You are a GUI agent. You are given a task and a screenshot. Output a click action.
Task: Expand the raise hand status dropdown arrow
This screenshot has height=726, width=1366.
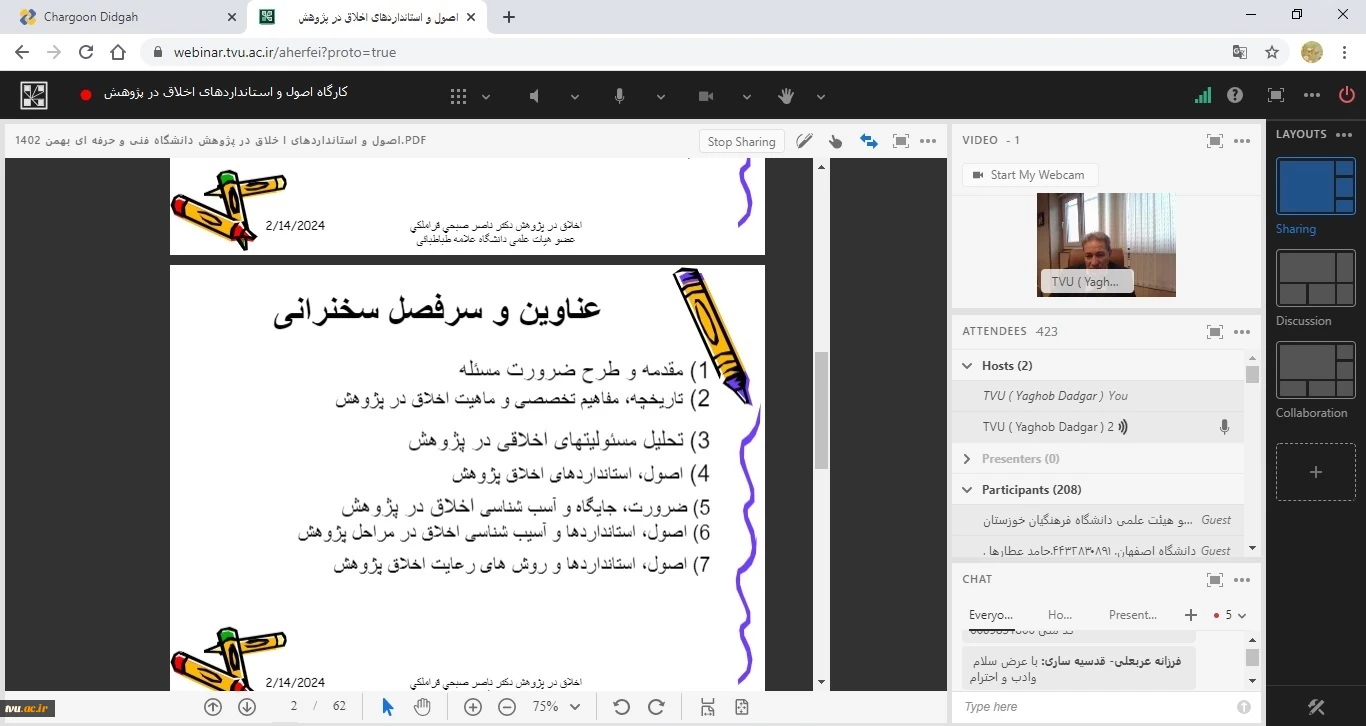821,97
